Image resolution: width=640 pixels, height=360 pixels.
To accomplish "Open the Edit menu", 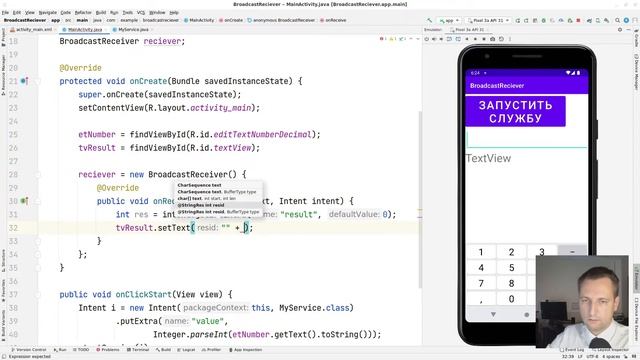I will [x=17, y=13].
